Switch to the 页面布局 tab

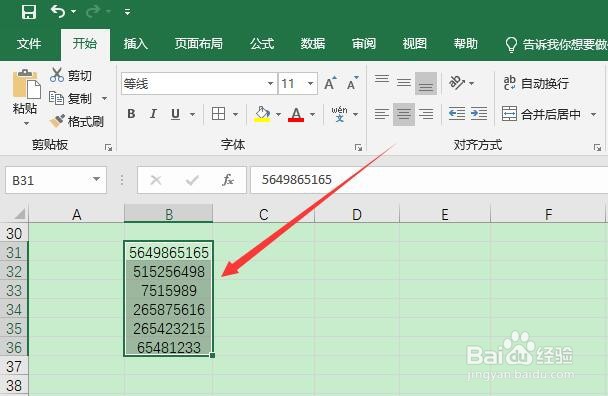[x=199, y=43]
